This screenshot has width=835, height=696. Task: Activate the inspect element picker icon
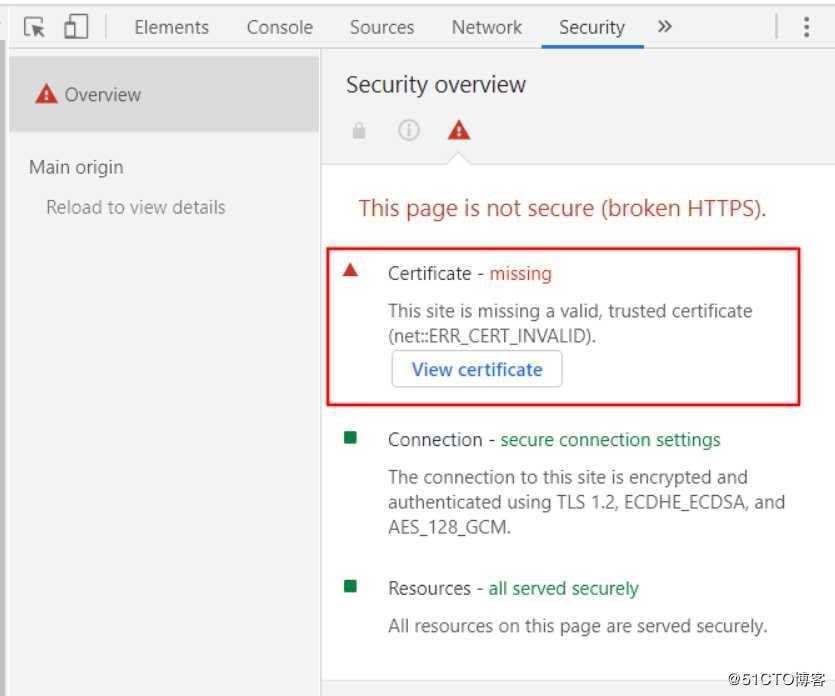(x=35, y=27)
